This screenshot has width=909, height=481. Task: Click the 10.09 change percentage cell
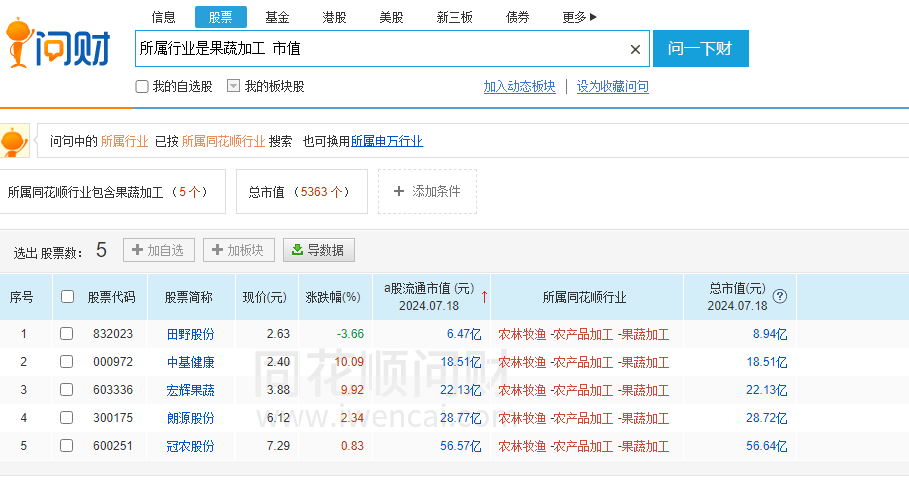[349, 362]
